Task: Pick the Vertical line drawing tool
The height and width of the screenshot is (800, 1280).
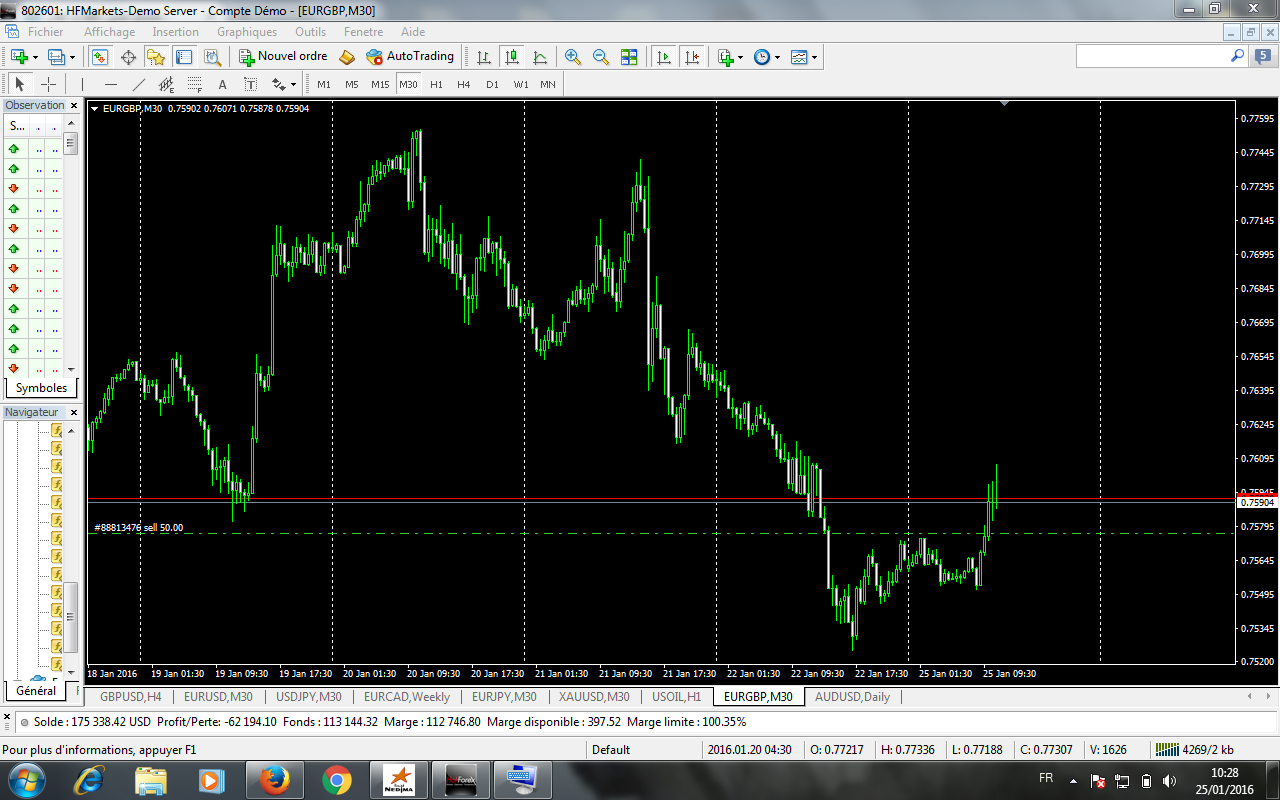Action: tap(83, 84)
